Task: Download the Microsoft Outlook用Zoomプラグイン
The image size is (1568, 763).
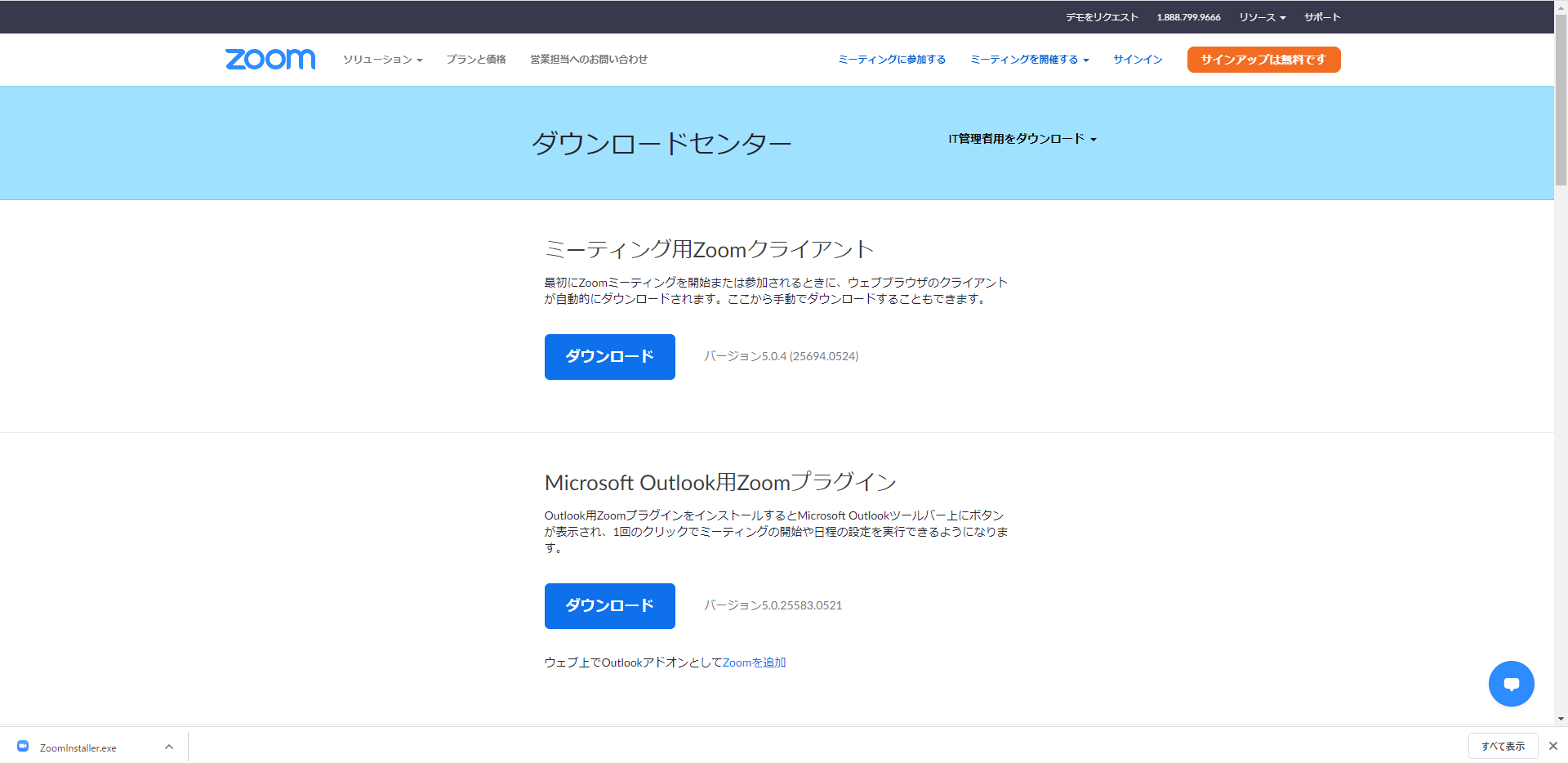Action: pos(609,606)
